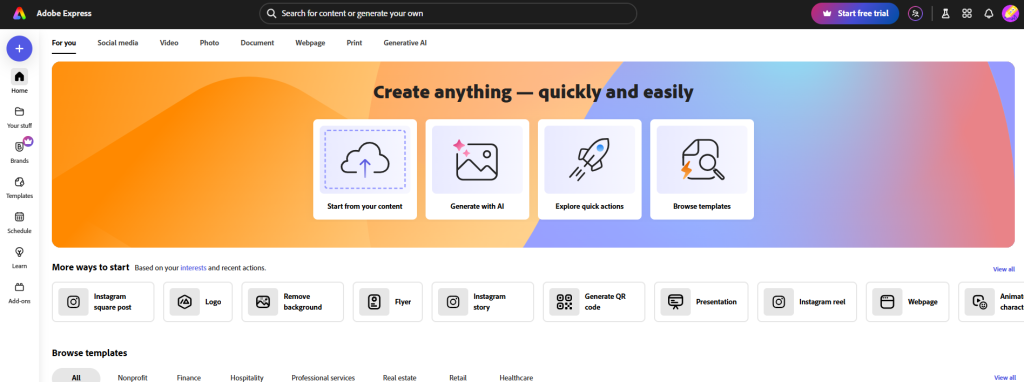Click Start free trial button
This screenshot has height=382, width=1024.
coord(855,13)
